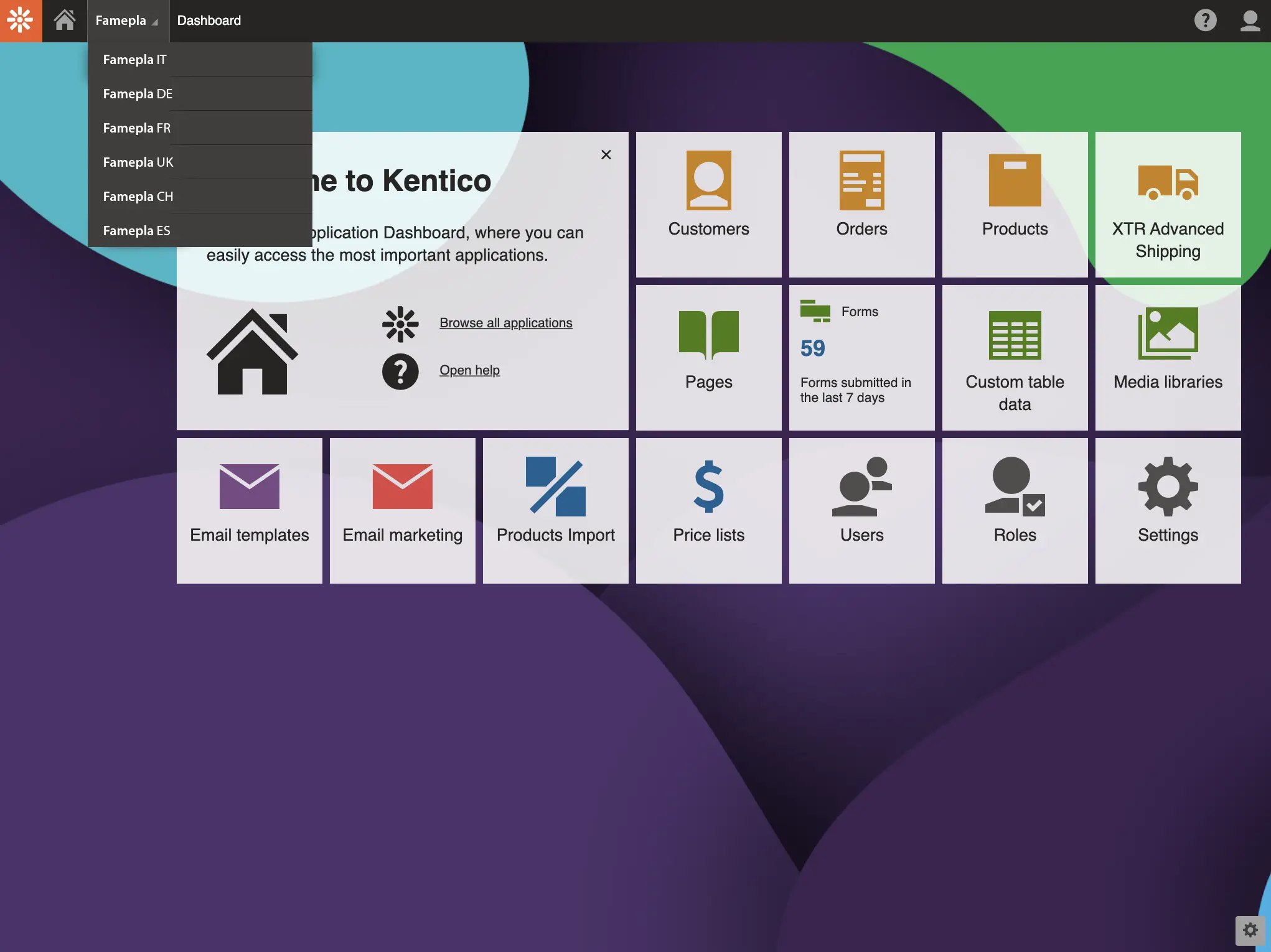Open Custom table data
The image size is (1271, 952).
(x=1015, y=358)
